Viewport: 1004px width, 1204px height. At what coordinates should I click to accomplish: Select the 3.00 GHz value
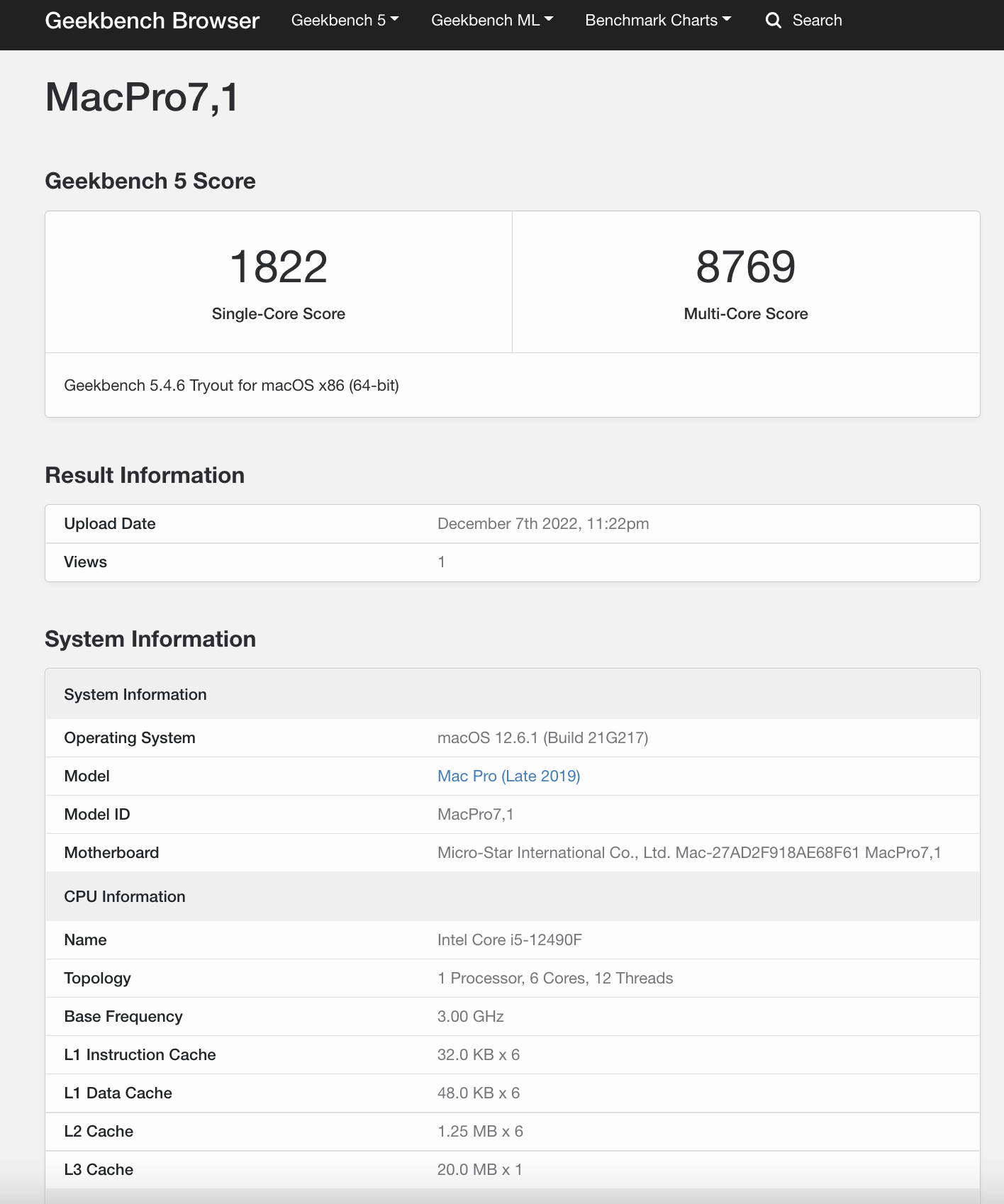click(470, 1016)
